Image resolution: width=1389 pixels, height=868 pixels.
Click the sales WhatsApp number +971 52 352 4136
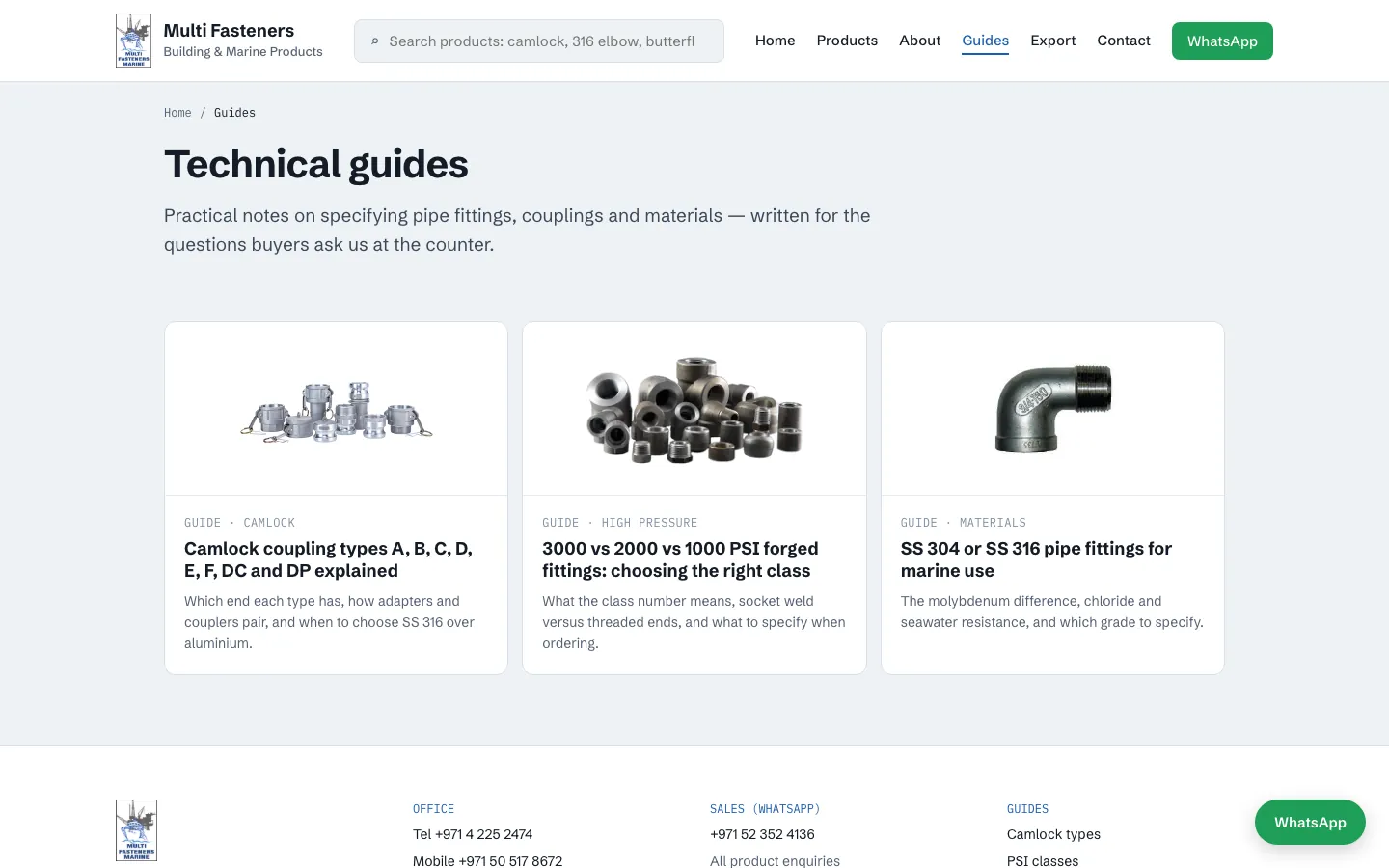click(x=762, y=834)
